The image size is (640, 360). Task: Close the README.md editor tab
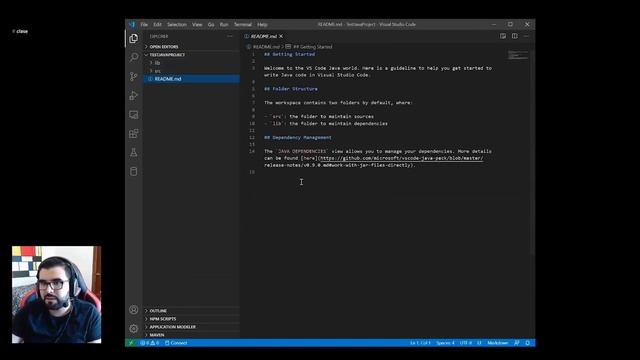[281, 36]
